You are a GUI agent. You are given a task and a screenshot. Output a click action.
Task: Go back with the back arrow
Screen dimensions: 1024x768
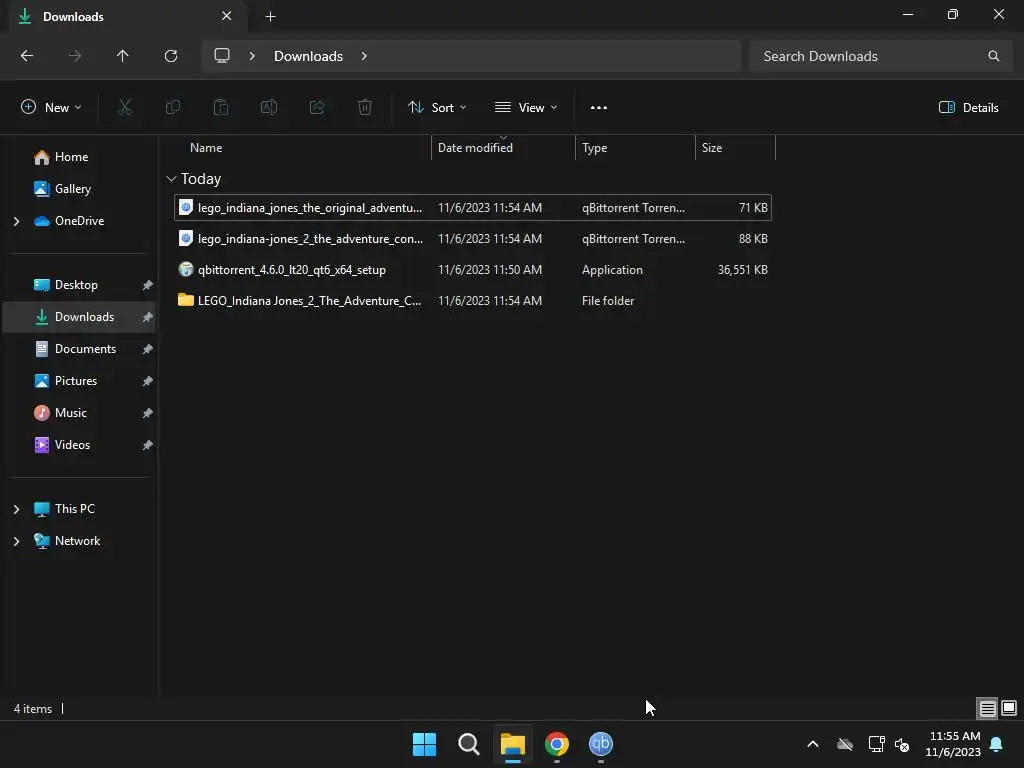pyautogui.click(x=27, y=56)
